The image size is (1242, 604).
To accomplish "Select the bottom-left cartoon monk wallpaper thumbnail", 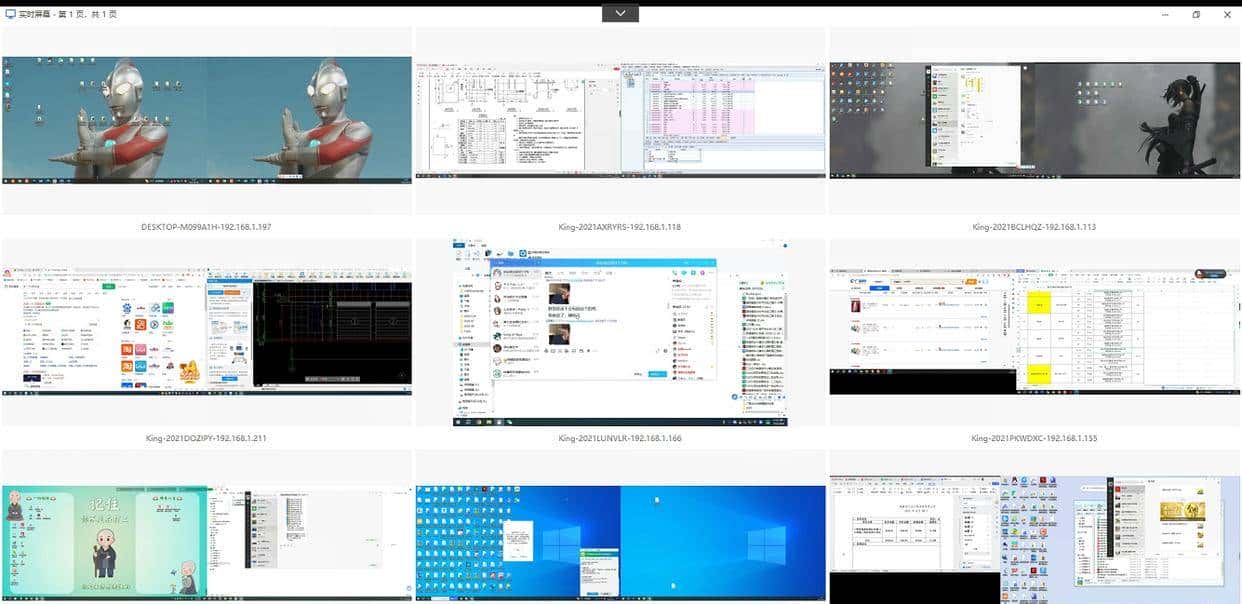I will pos(207,543).
